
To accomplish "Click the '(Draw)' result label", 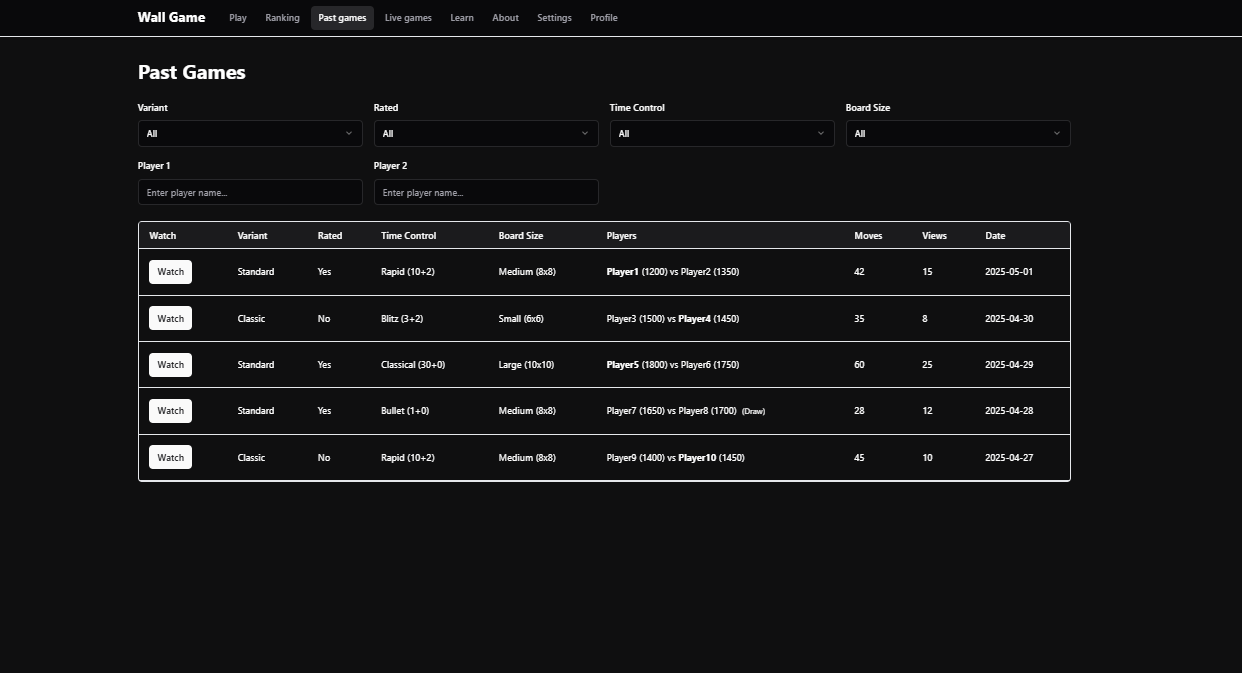I will coord(754,411).
